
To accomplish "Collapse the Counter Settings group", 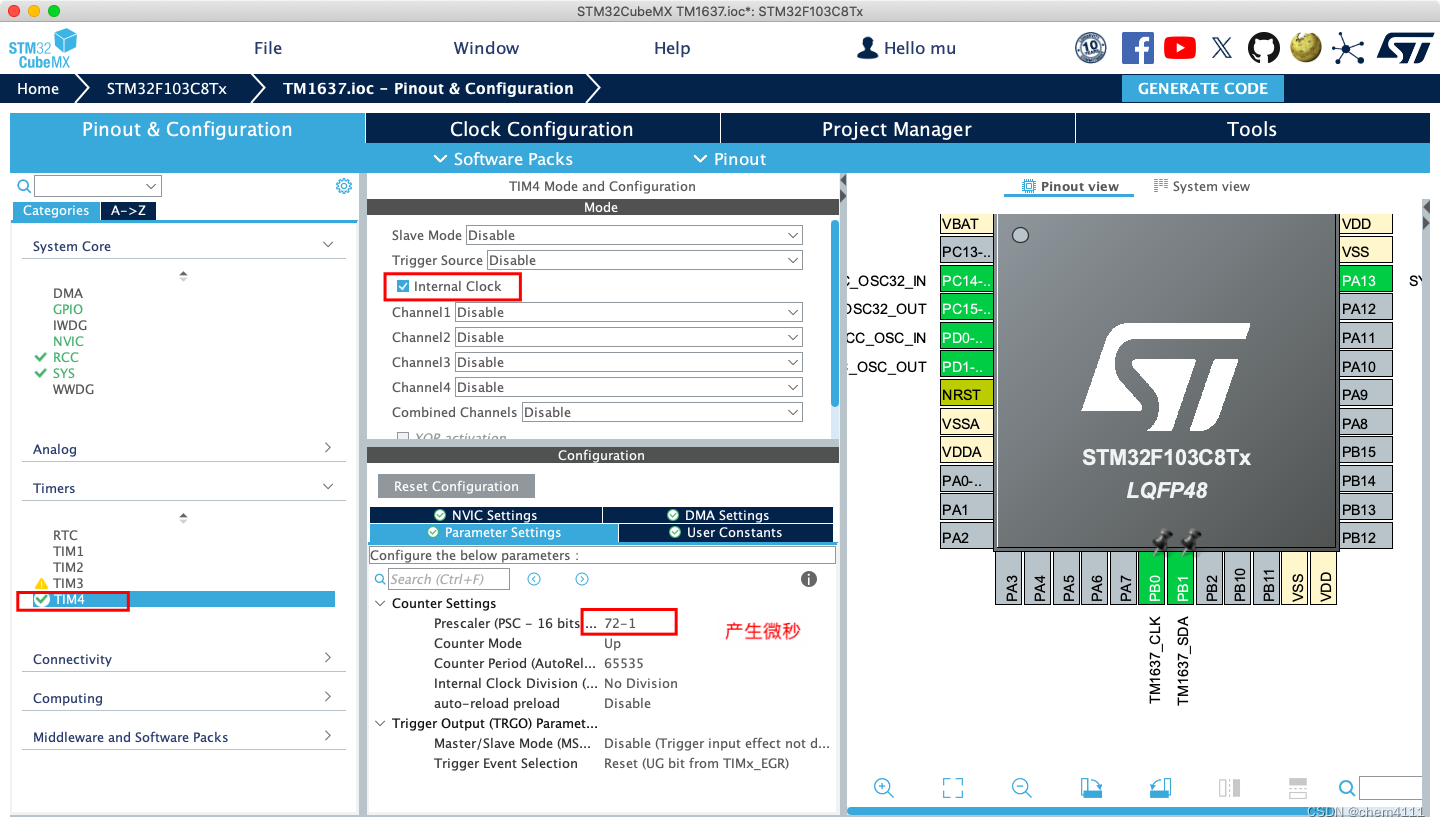I will click(380, 603).
